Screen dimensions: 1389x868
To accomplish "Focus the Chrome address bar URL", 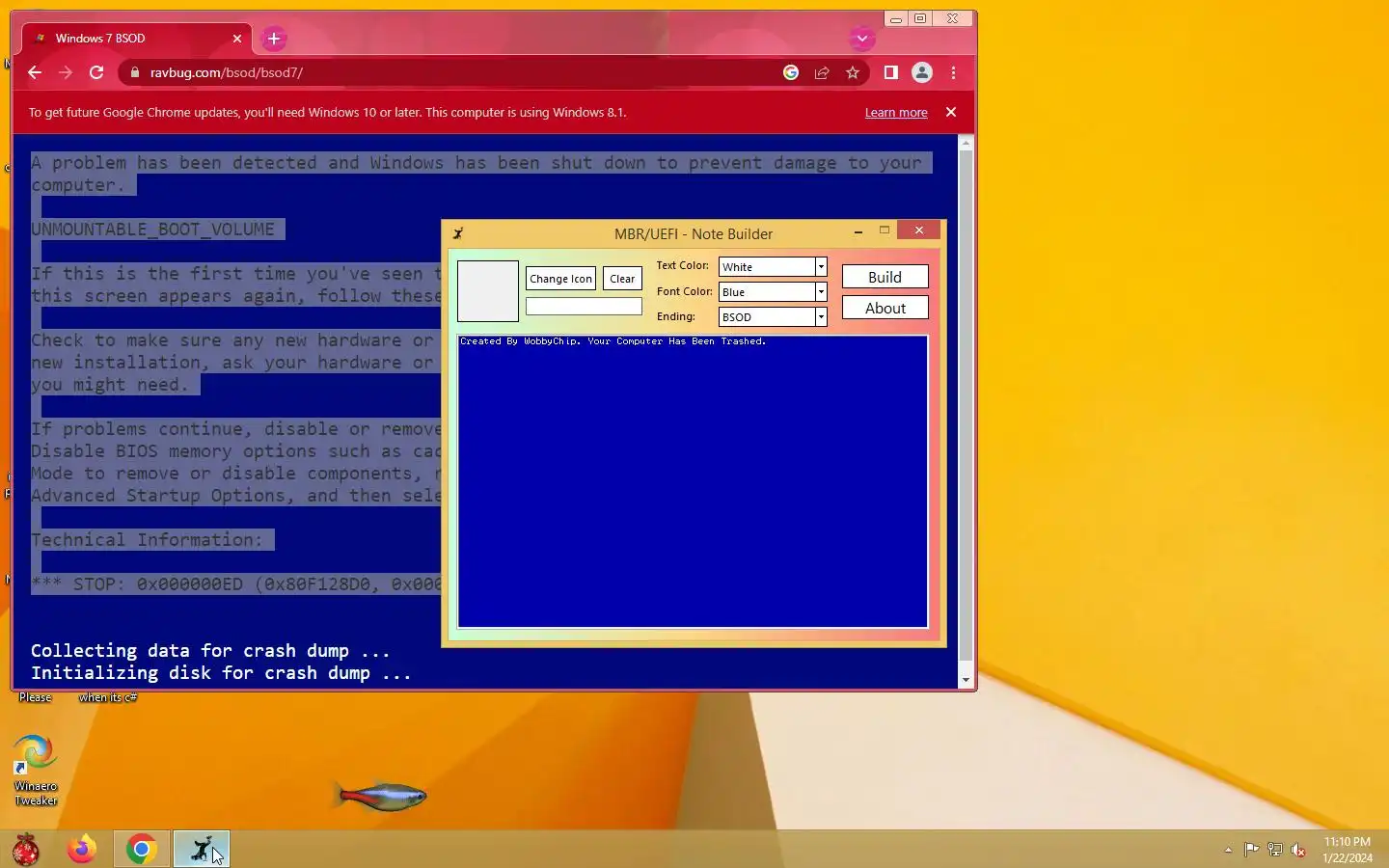I will pos(227,72).
